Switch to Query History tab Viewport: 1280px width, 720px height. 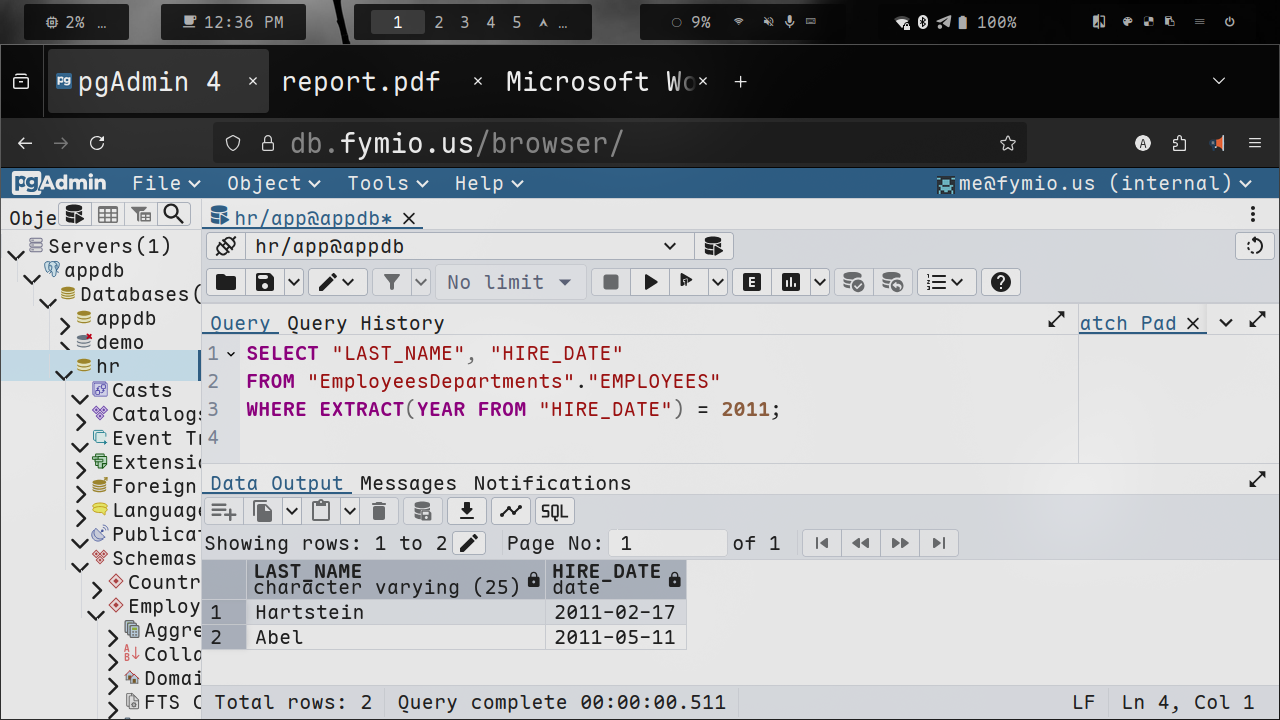[x=365, y=324]
